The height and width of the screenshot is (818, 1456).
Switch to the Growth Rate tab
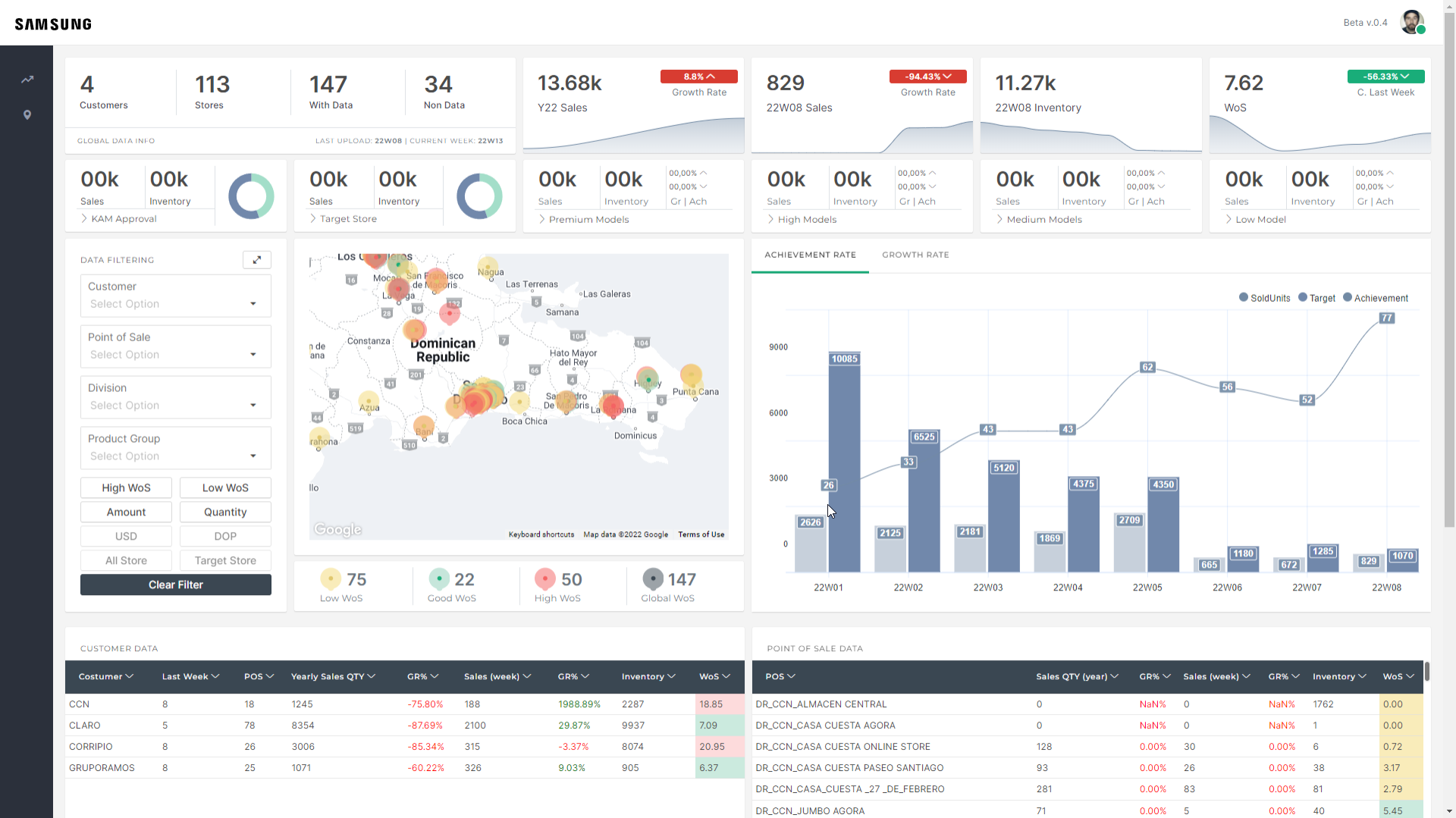[x=915, y=255]
